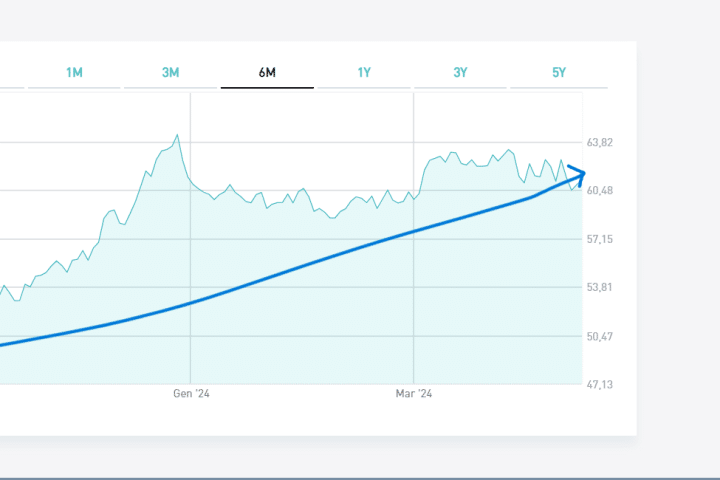This screenshot has height=480, width=720.
Task: Click the 63,82 price axis label
Action: click(x=600, y=143)
